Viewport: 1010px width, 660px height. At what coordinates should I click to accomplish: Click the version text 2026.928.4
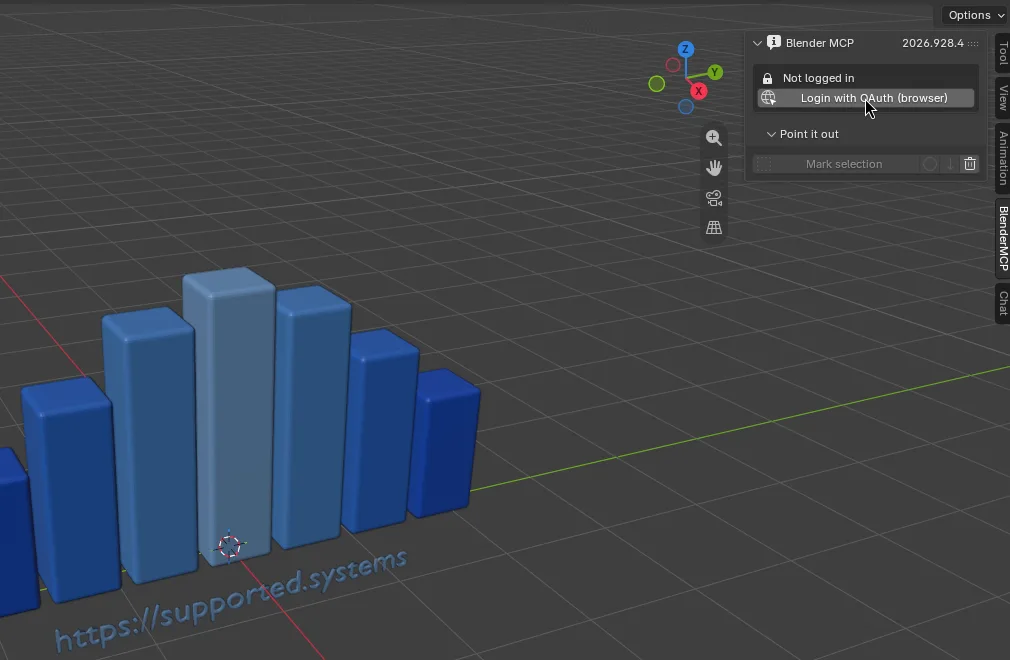click(x=933, y=43)
